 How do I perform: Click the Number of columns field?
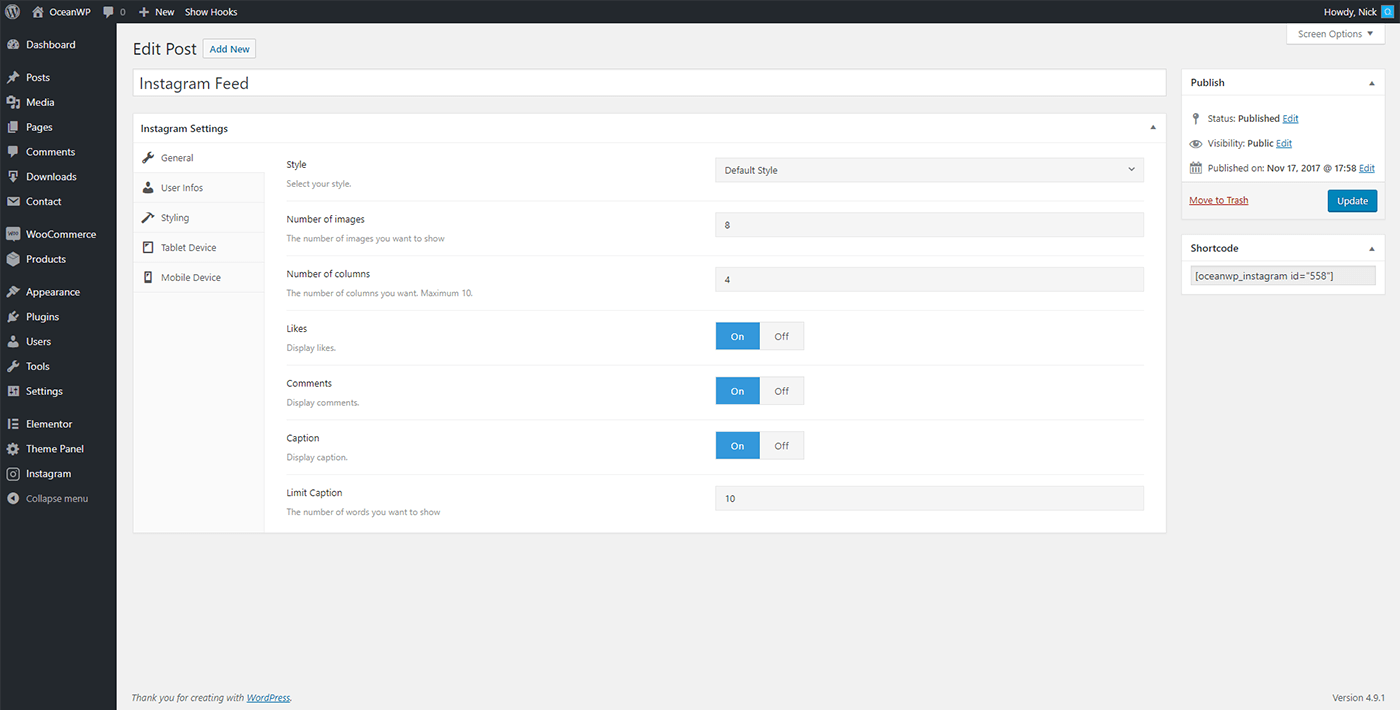tap(929, 280)
